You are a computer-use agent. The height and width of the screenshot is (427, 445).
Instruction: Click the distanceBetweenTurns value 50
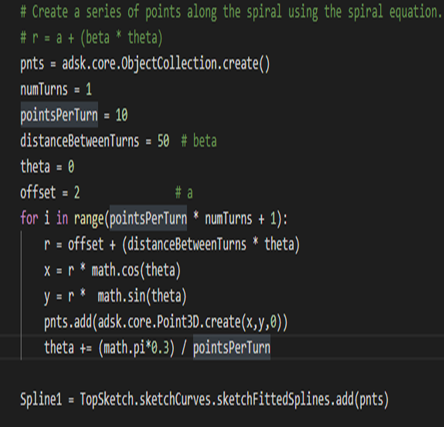point(163,141)
